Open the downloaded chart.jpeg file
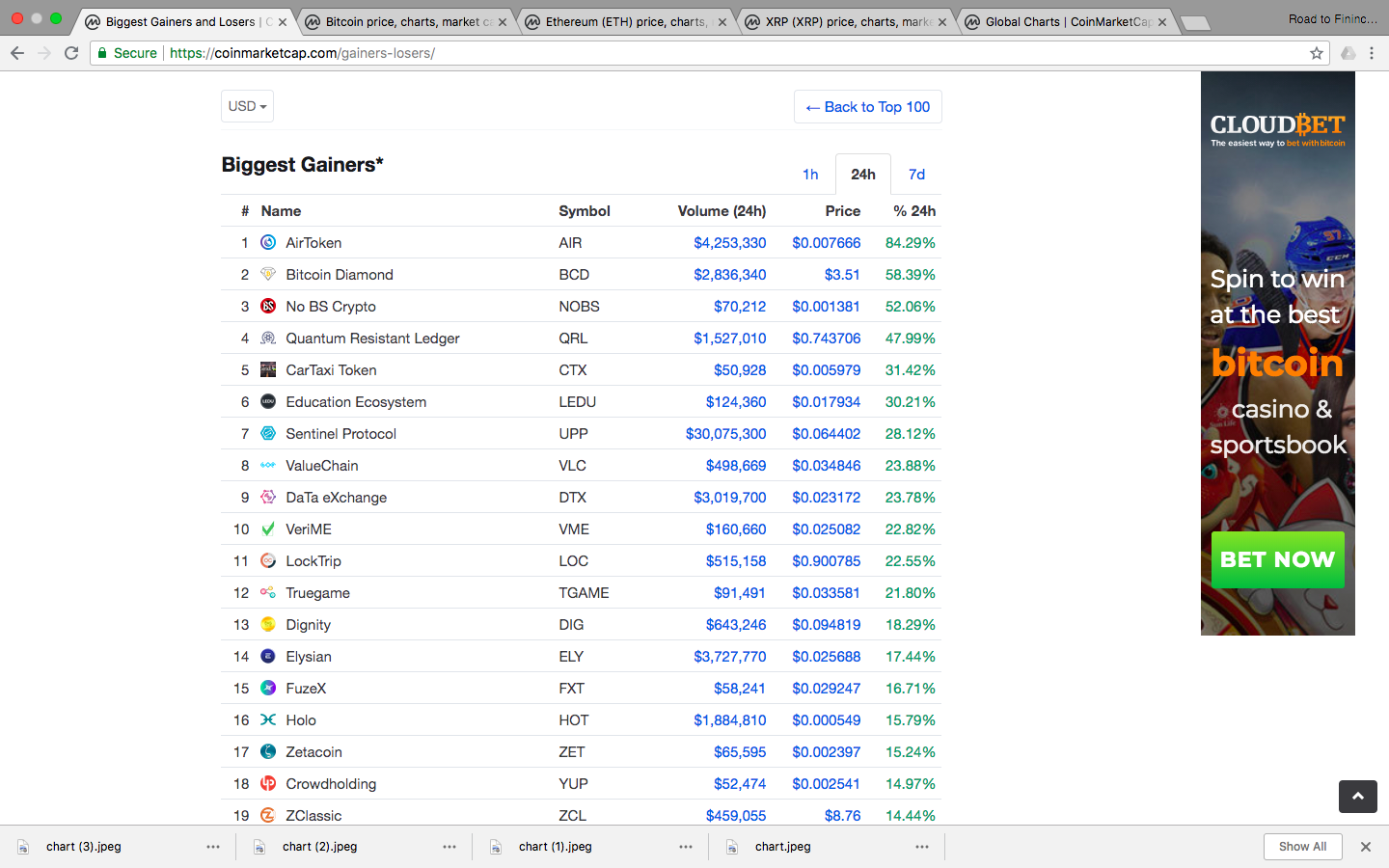This screenshot has width=1389, height=868. click(x=782, y=847)
